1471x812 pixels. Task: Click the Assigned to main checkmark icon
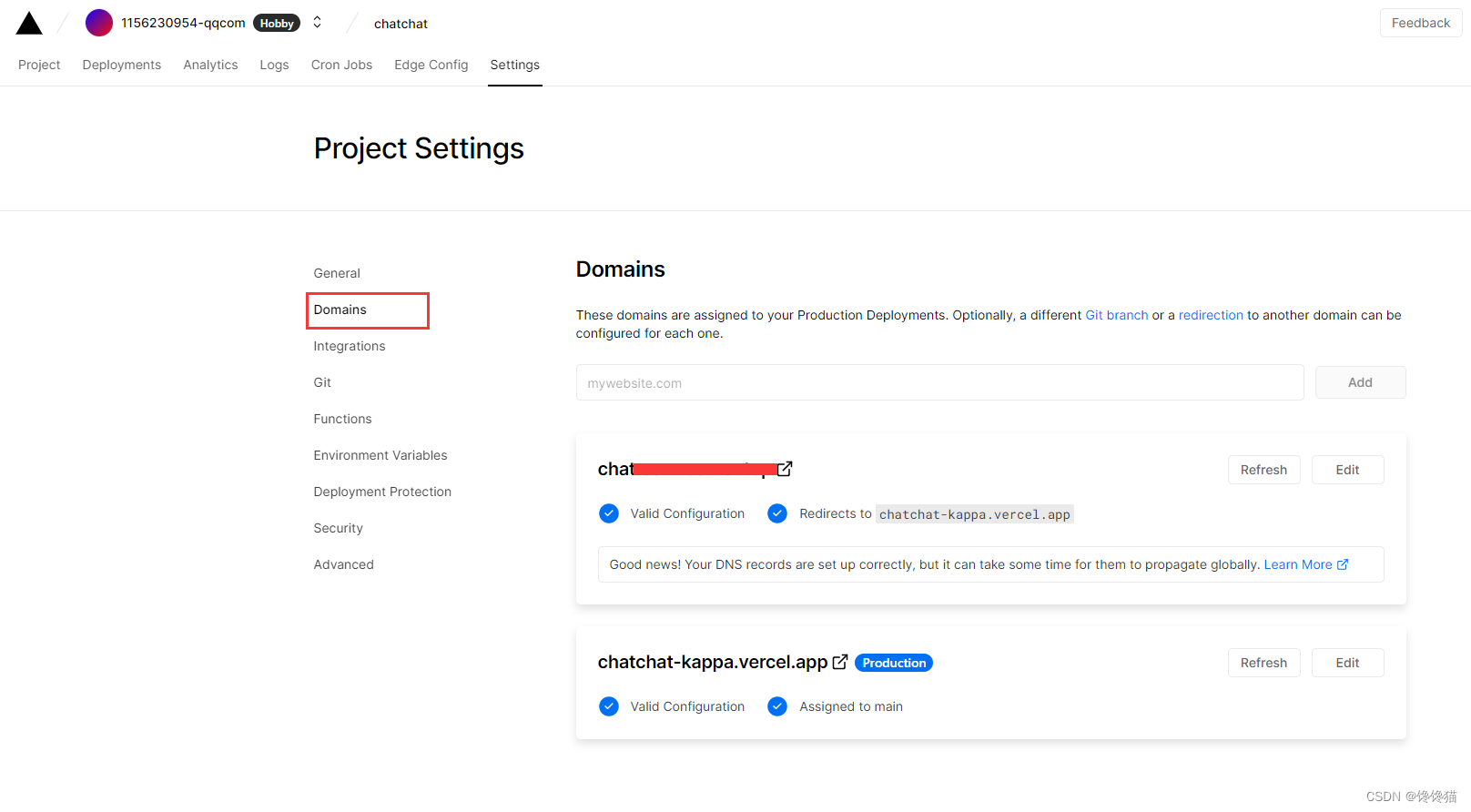point(777,706)
